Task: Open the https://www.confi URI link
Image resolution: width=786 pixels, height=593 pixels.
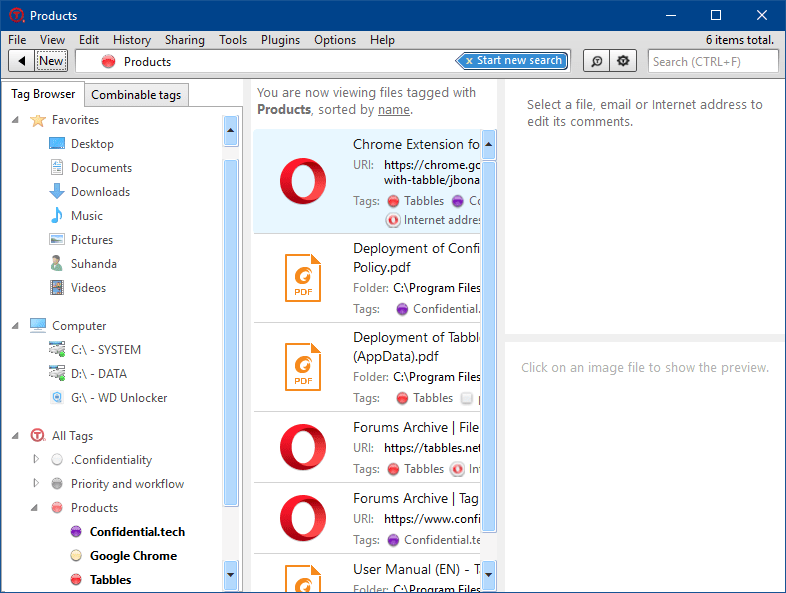Action: tap(432, 519)
